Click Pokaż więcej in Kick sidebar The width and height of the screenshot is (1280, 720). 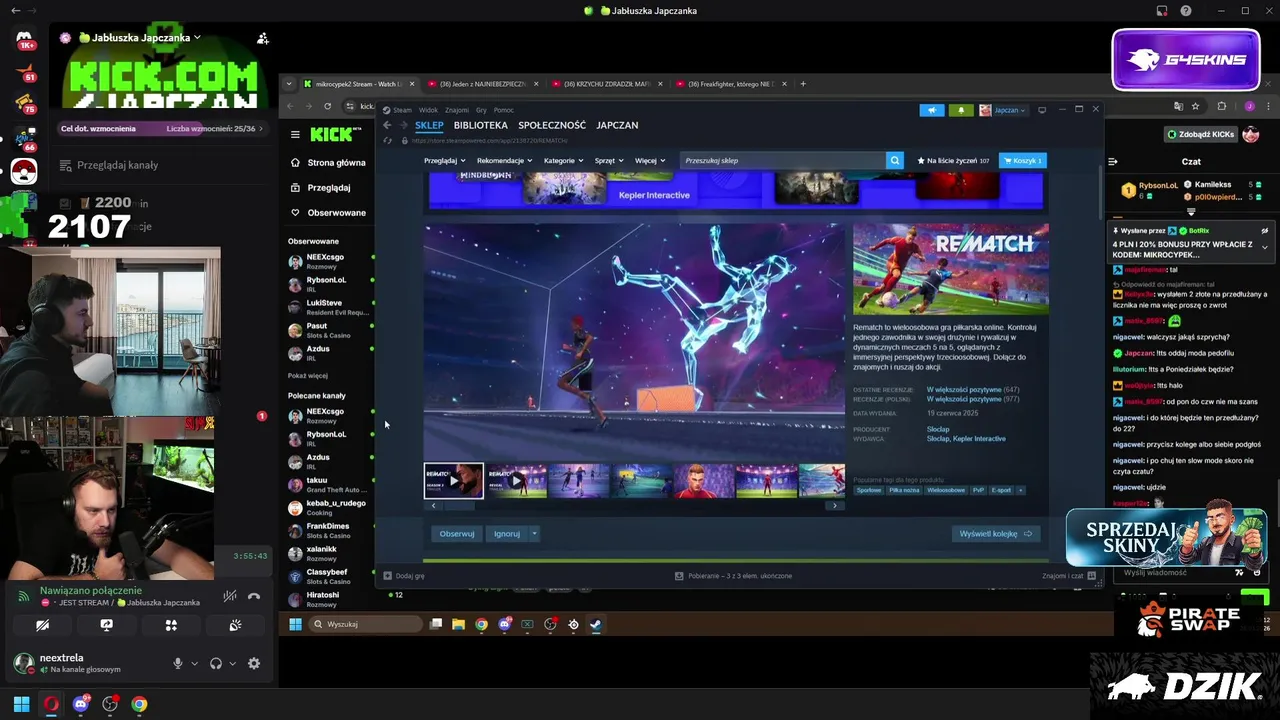pyautogui.click(x=308, y=376)
